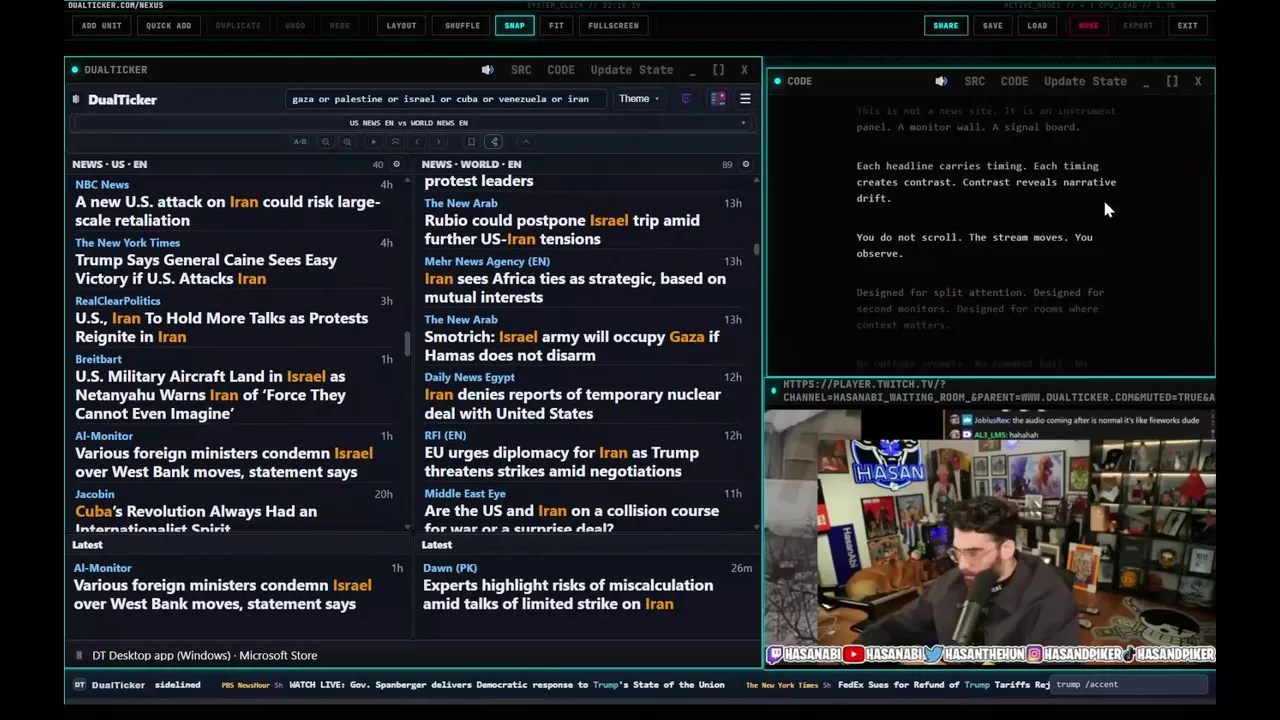The image size is (1280, 720).
Task: Open the hamburger menu in DualTicker
Action: tap(745, 99)
